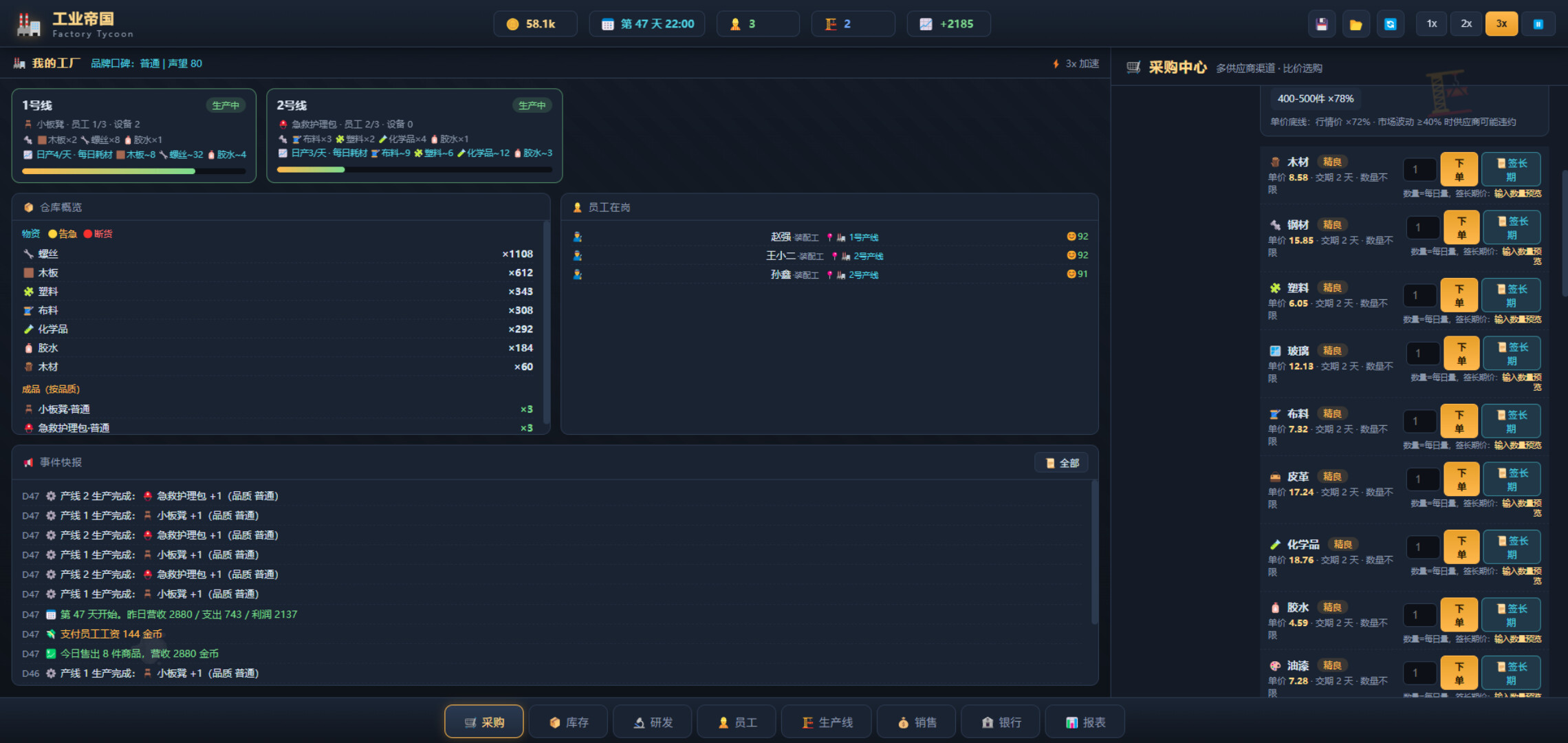Open the 采购 purchasing tab
Screen dimensions: 1568x743
(484, 722)
